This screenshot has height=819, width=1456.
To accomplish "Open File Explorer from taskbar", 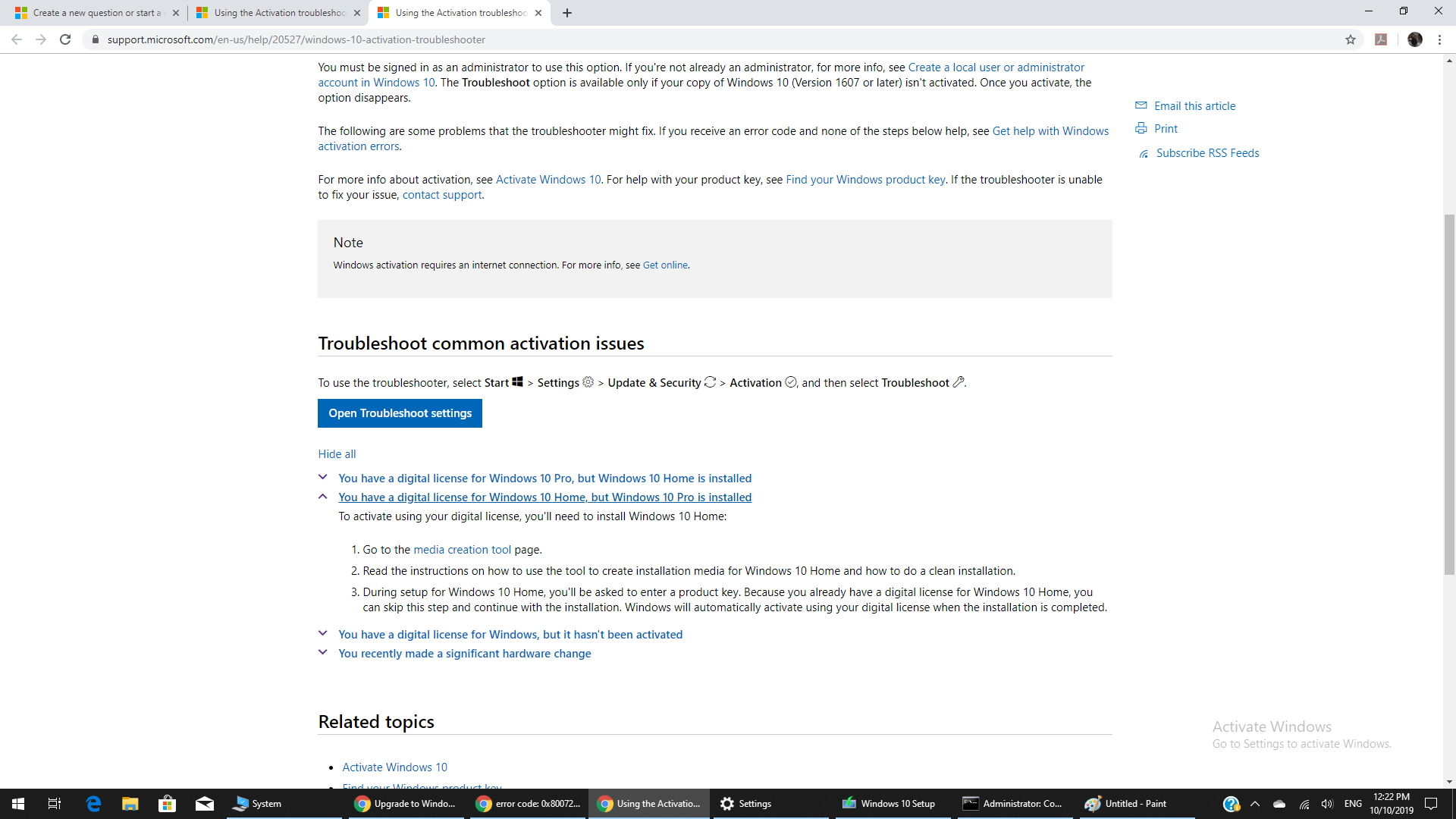I will pos(130,804).
